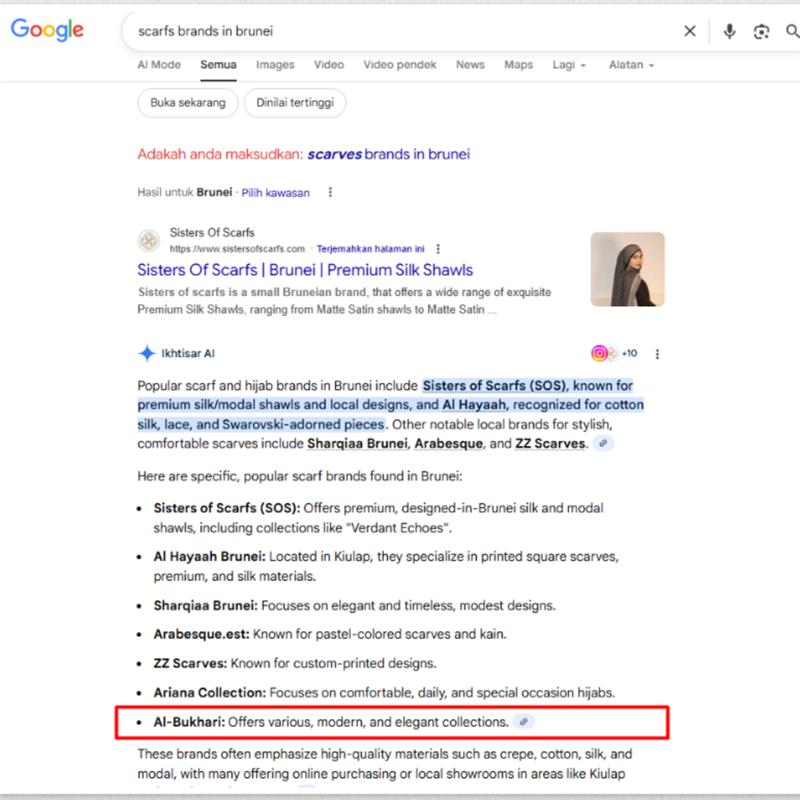Click the hijab model thumbnail image

pos(627,269)
